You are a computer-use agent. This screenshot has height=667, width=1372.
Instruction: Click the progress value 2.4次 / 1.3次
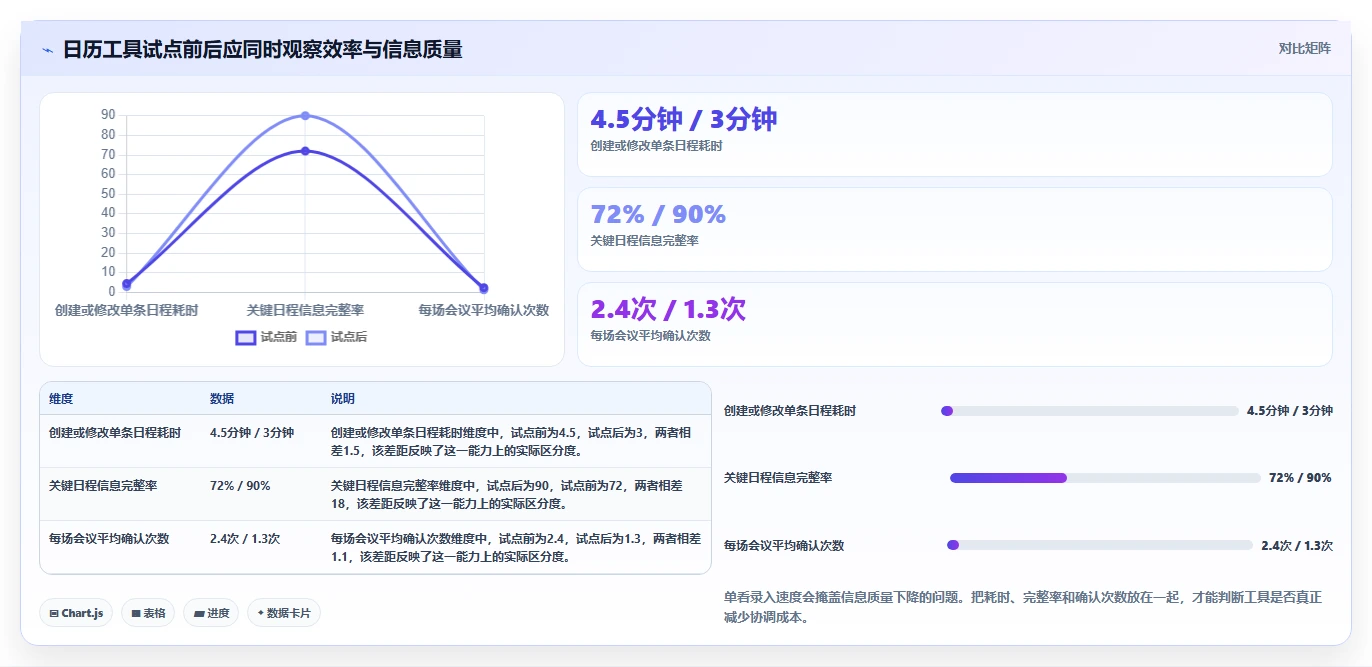coord(1297,545)
